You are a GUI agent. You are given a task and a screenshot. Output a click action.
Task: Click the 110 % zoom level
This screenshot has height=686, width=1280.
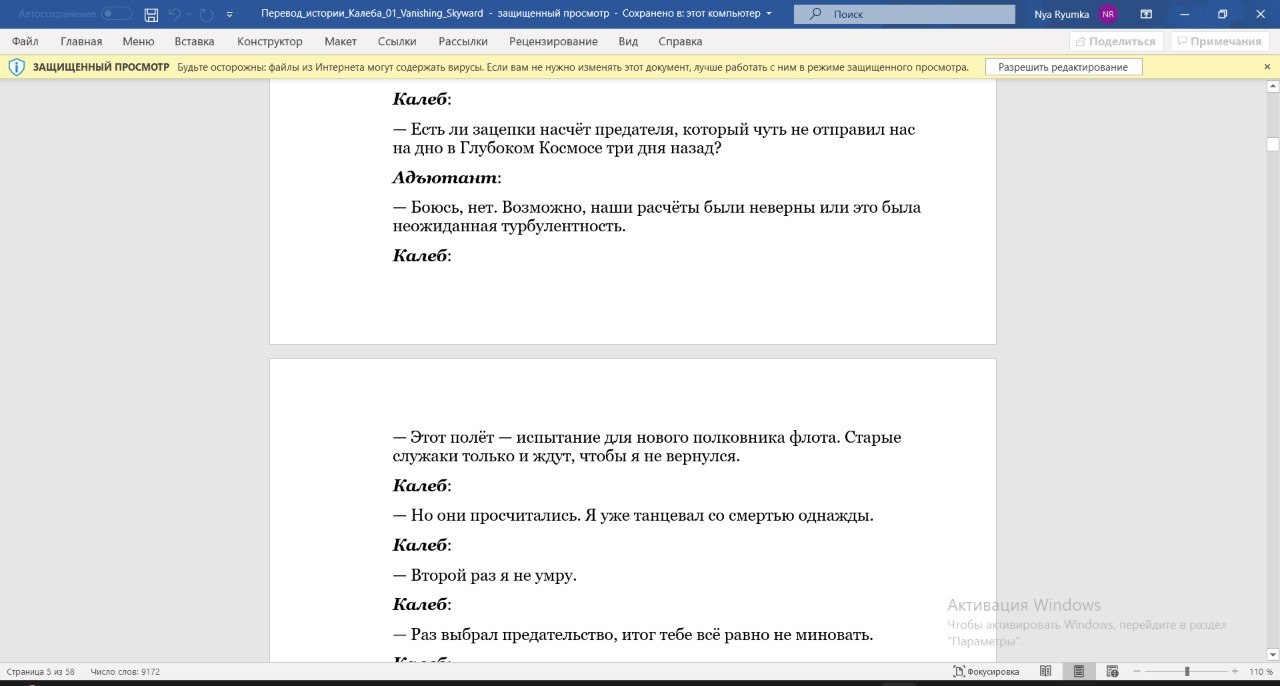pos(1260,672)
